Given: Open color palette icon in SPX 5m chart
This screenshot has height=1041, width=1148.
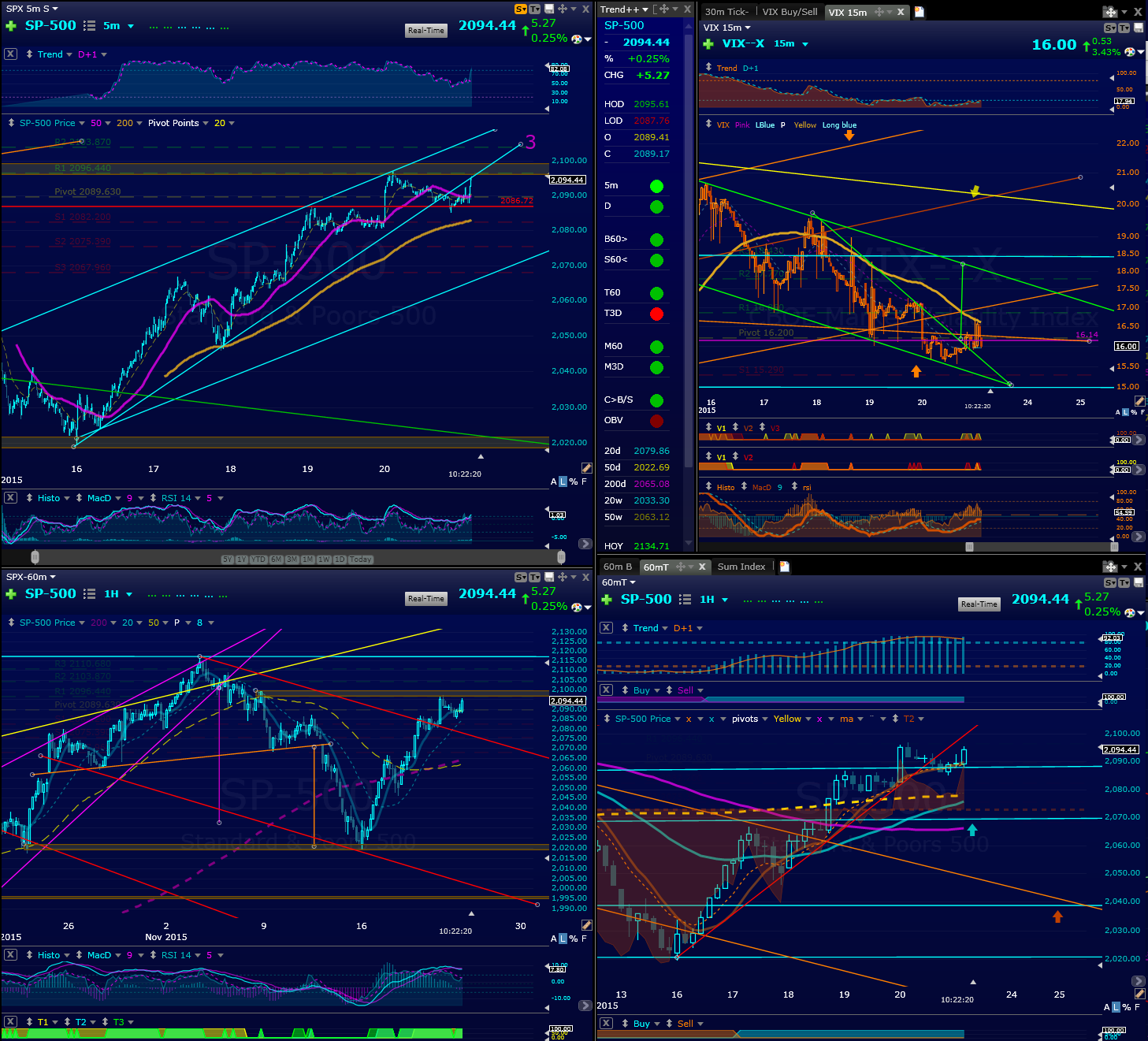Looking at the screenshot, I should click(578, 39).
